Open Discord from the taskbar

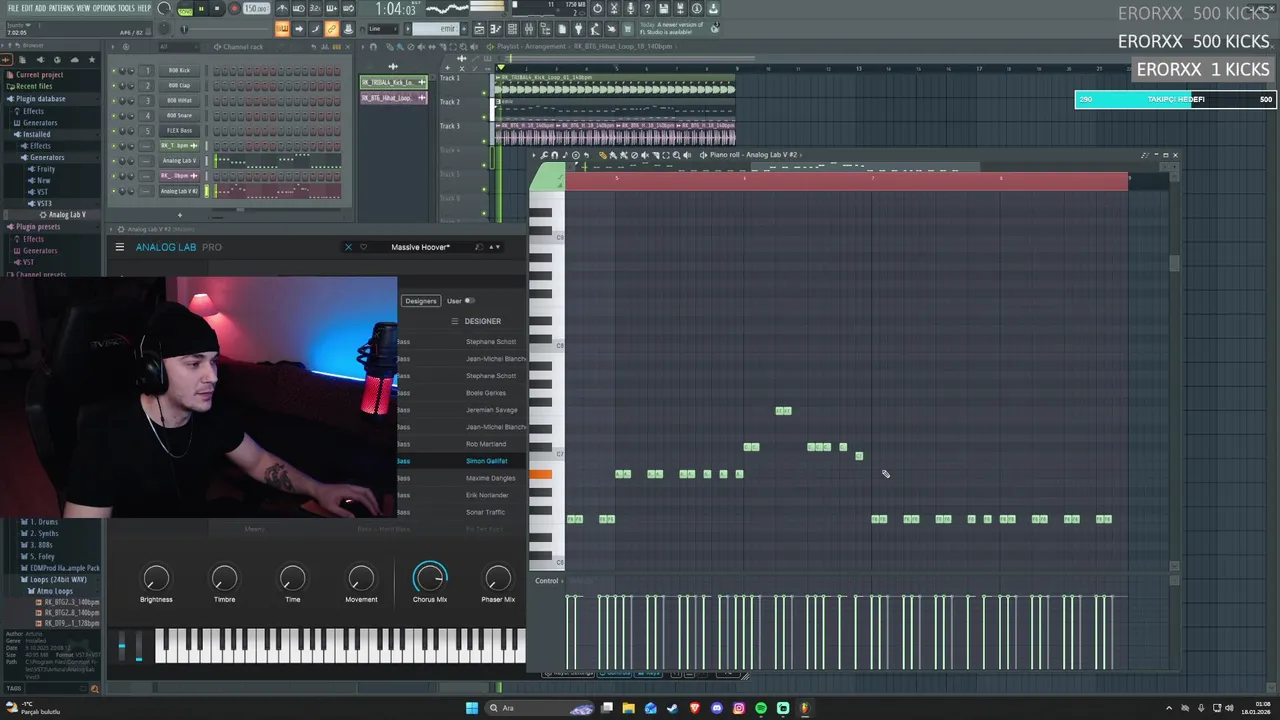click(x=717, y=708)
